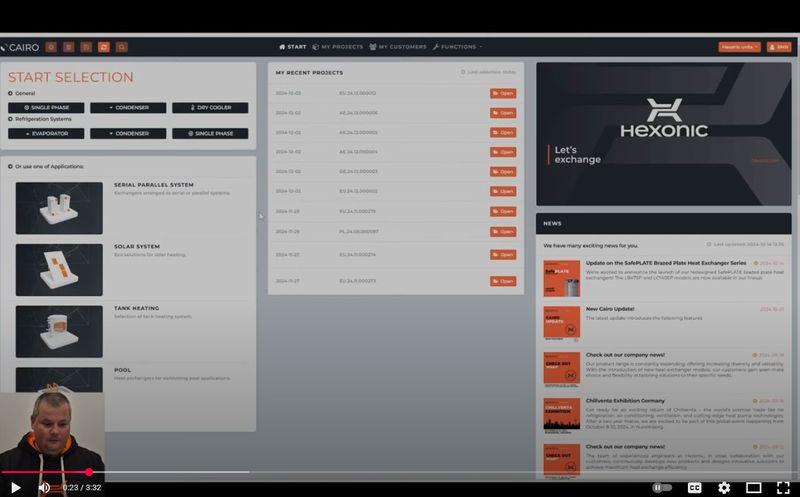
Task: Open project EU.24.12.000013
Action: coord(503,93)
